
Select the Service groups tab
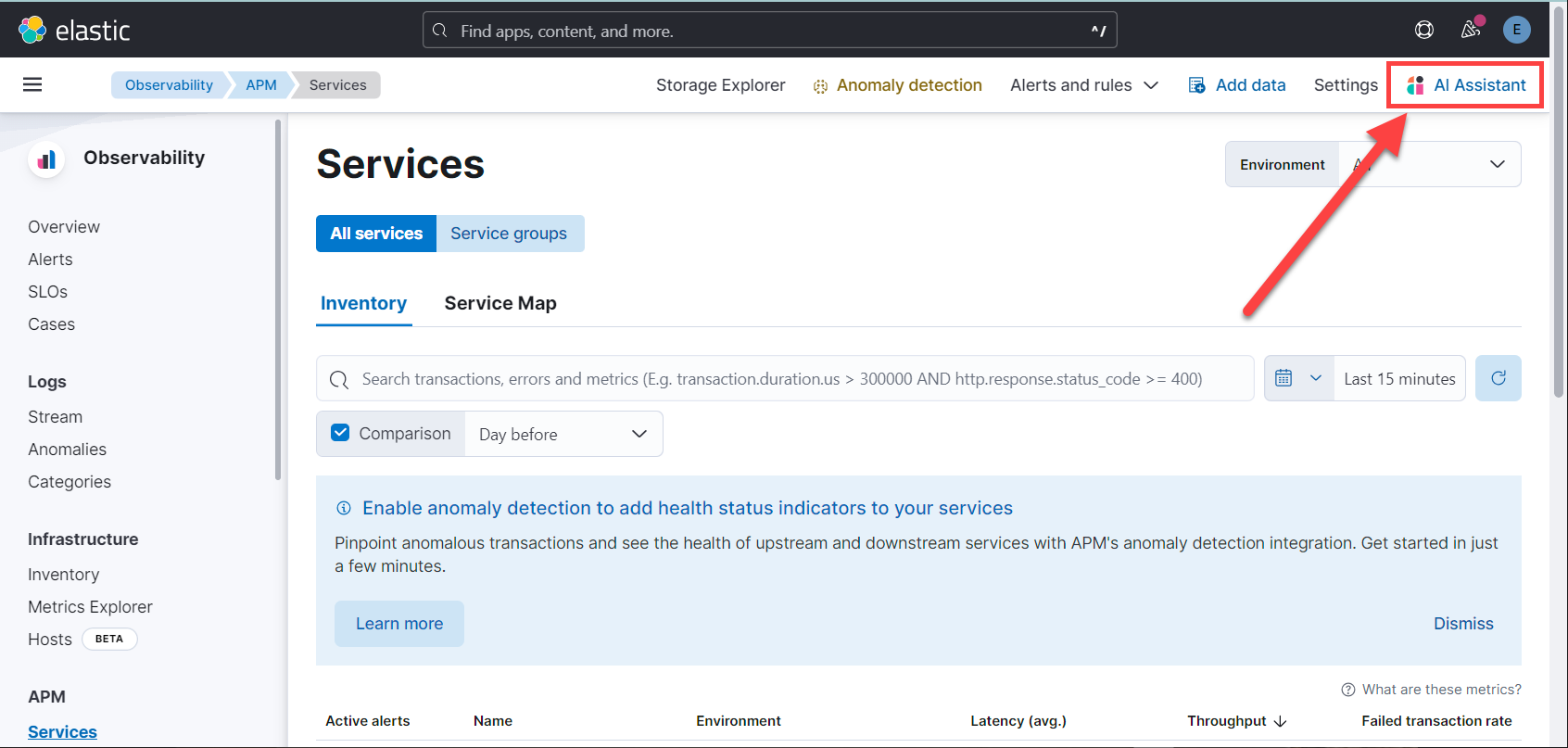pyautogui.click(x=509, y=234)
